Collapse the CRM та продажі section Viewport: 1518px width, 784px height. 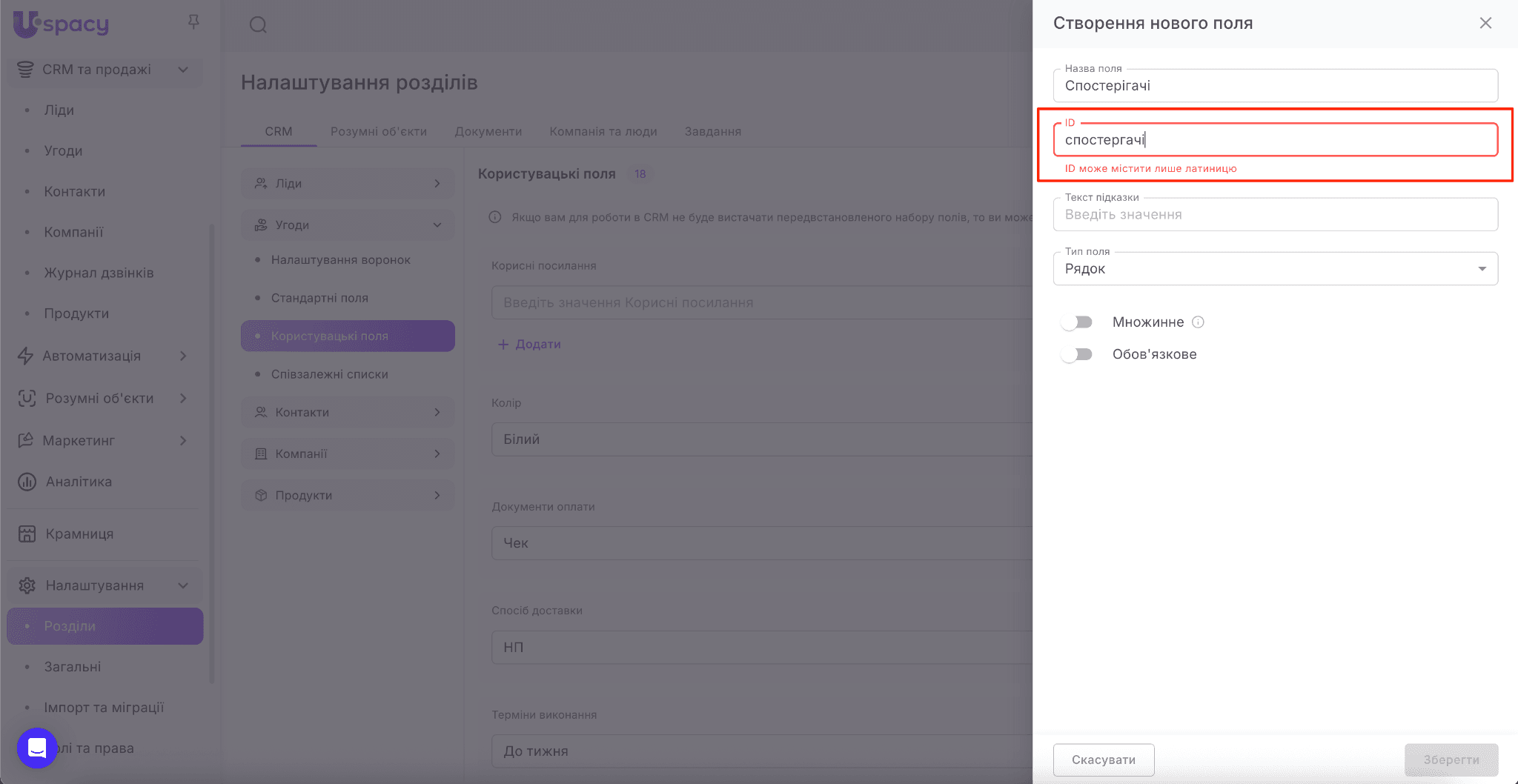(183, 70)
